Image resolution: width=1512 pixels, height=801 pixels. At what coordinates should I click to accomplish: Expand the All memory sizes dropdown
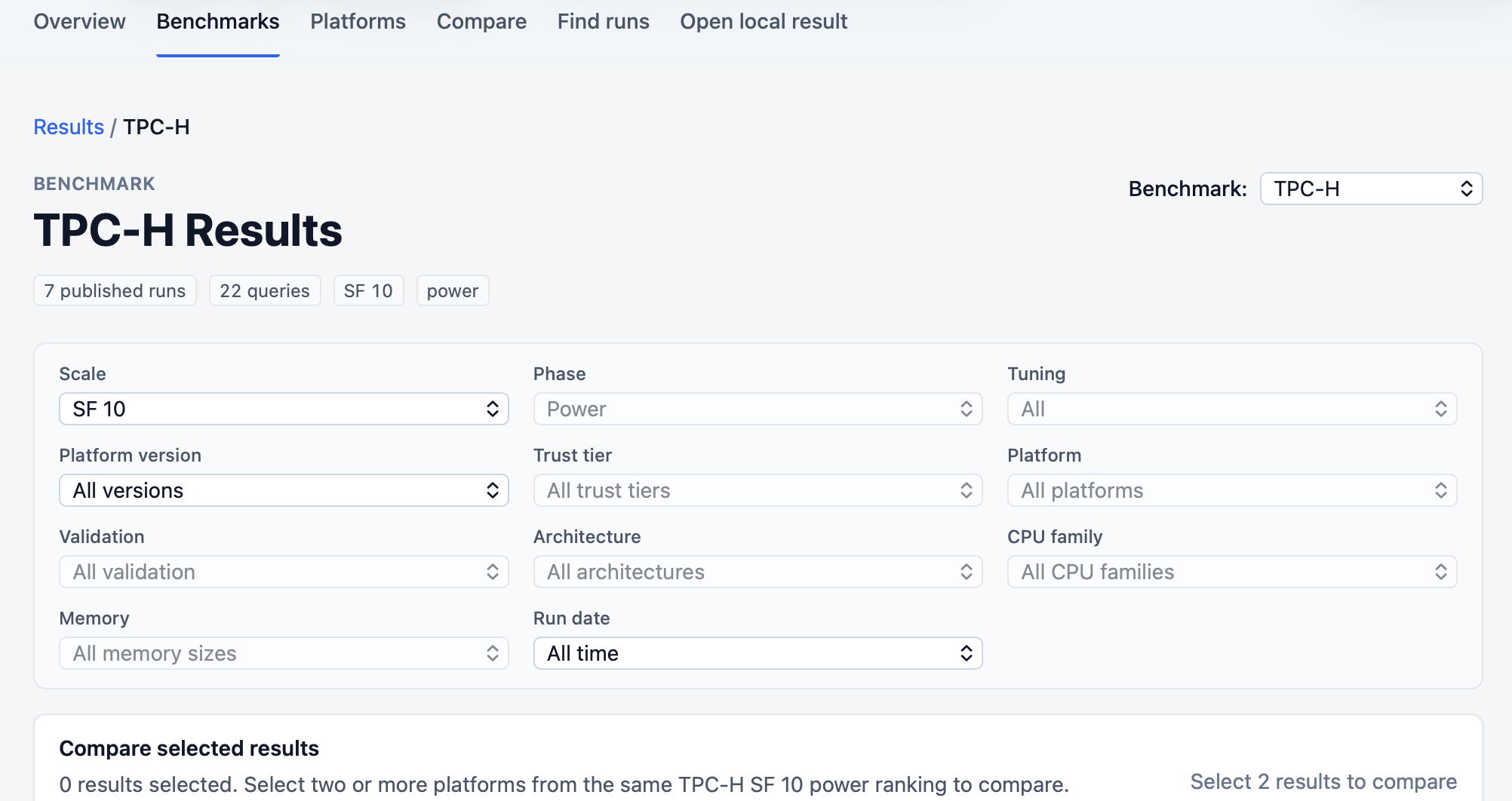(284, 653)
